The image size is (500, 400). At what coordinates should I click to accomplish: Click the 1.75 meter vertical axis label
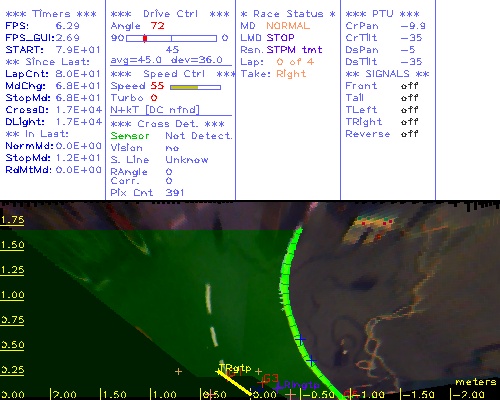pos(12,220)
